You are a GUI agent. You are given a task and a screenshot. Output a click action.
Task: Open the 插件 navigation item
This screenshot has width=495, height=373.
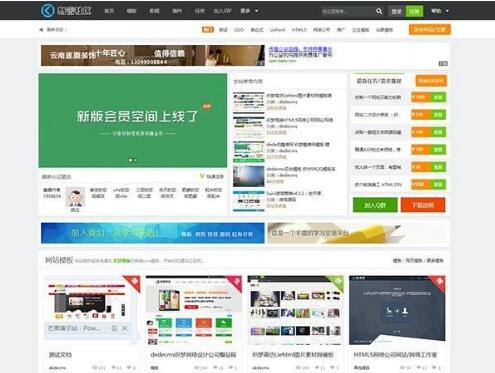[x=177, y=11]
